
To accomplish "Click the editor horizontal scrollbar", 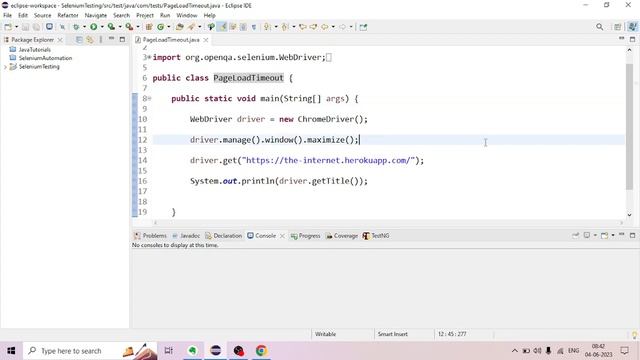I will pyautogui.click(x=388, y=223).
